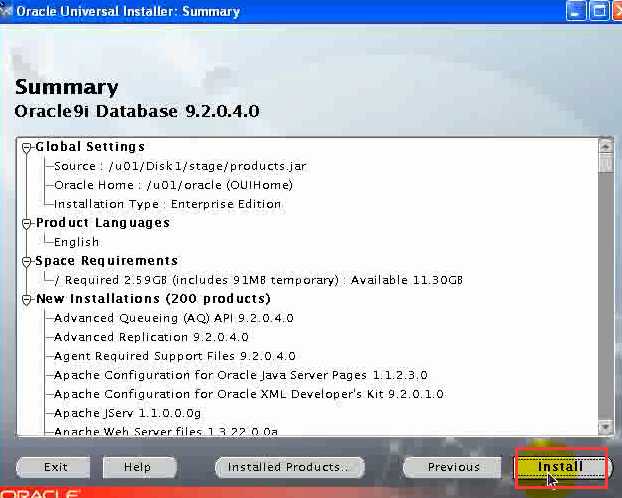Click the summary list scrollbar thumb

point(605,163)
